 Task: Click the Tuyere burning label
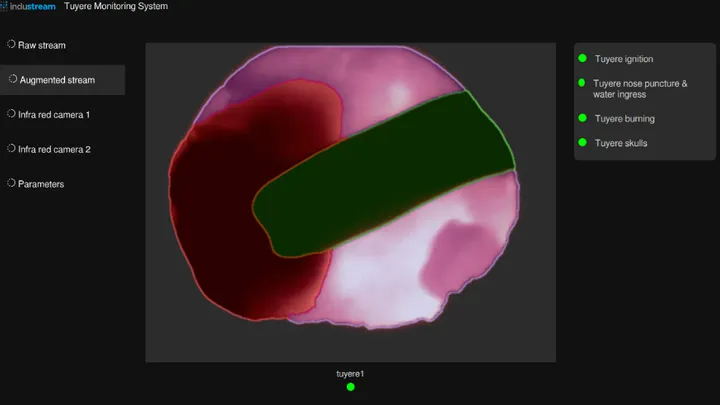pos(625,119)
